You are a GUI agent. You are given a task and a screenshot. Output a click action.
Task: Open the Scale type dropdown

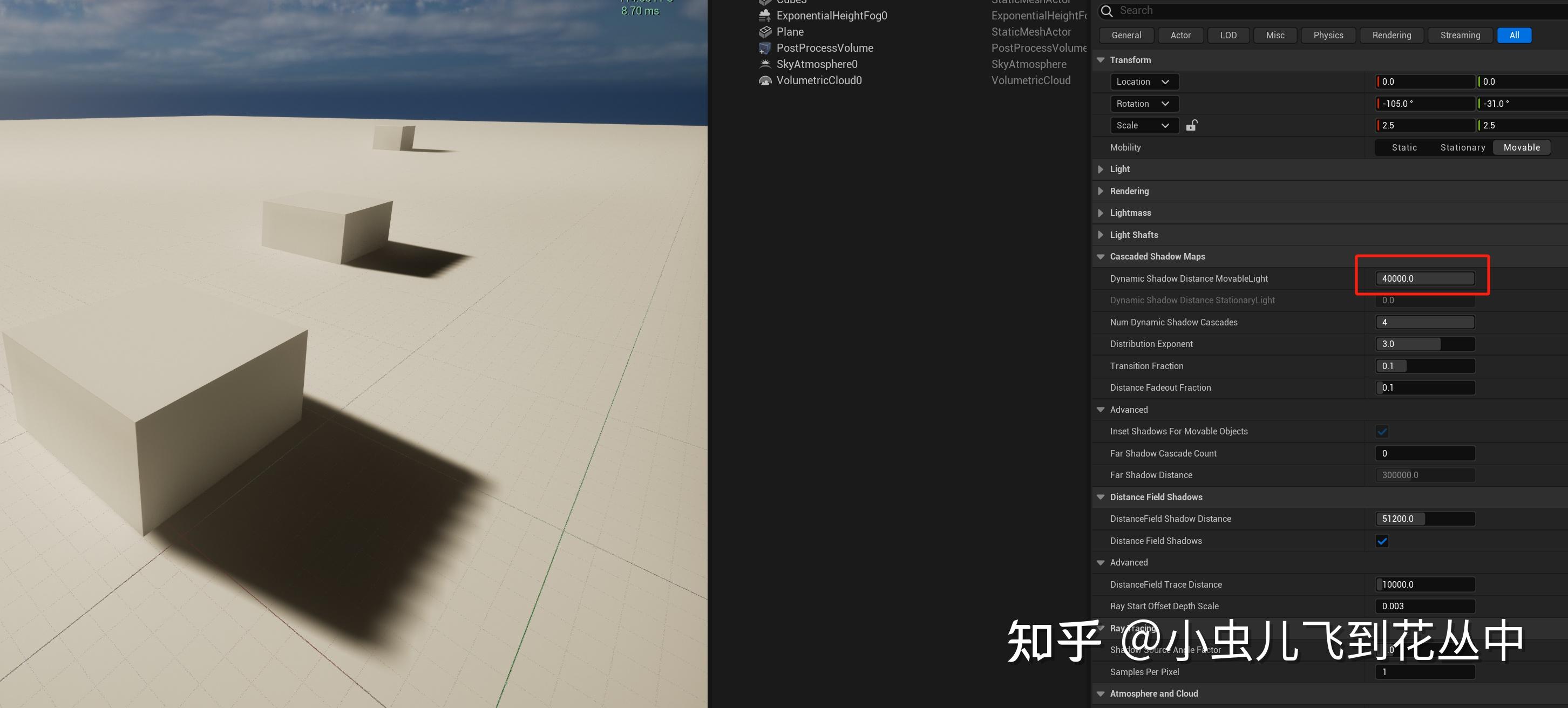(1144, 125)
